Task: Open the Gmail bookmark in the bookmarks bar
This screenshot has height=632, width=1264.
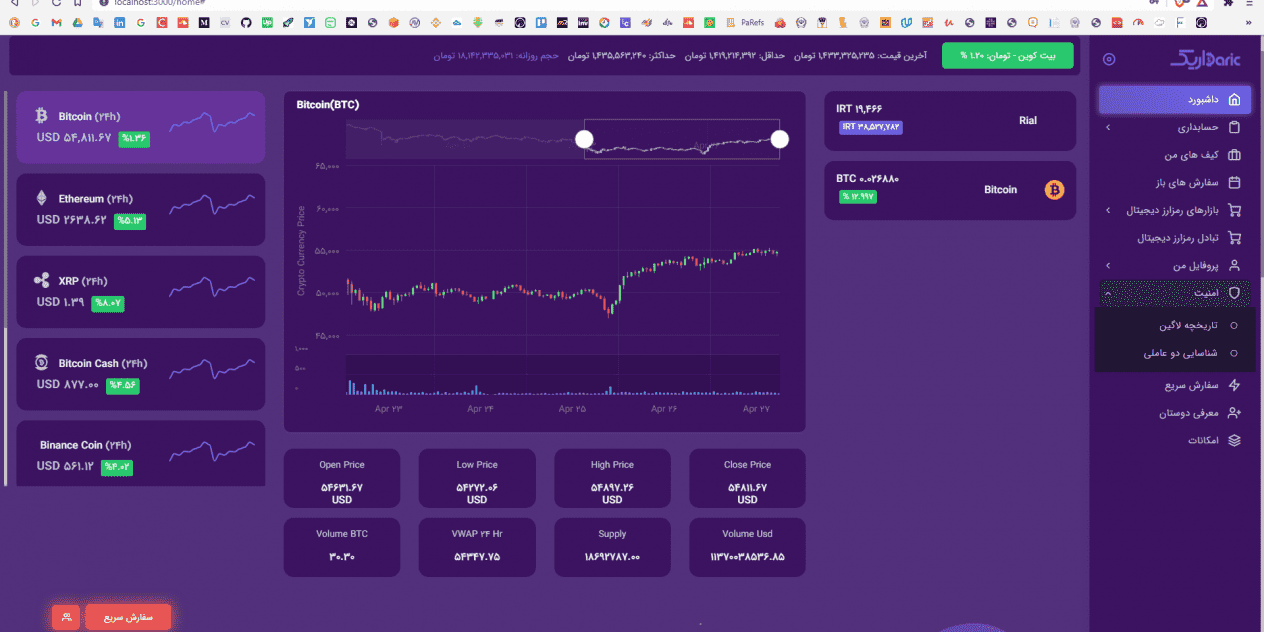Action: pos(56,22)
